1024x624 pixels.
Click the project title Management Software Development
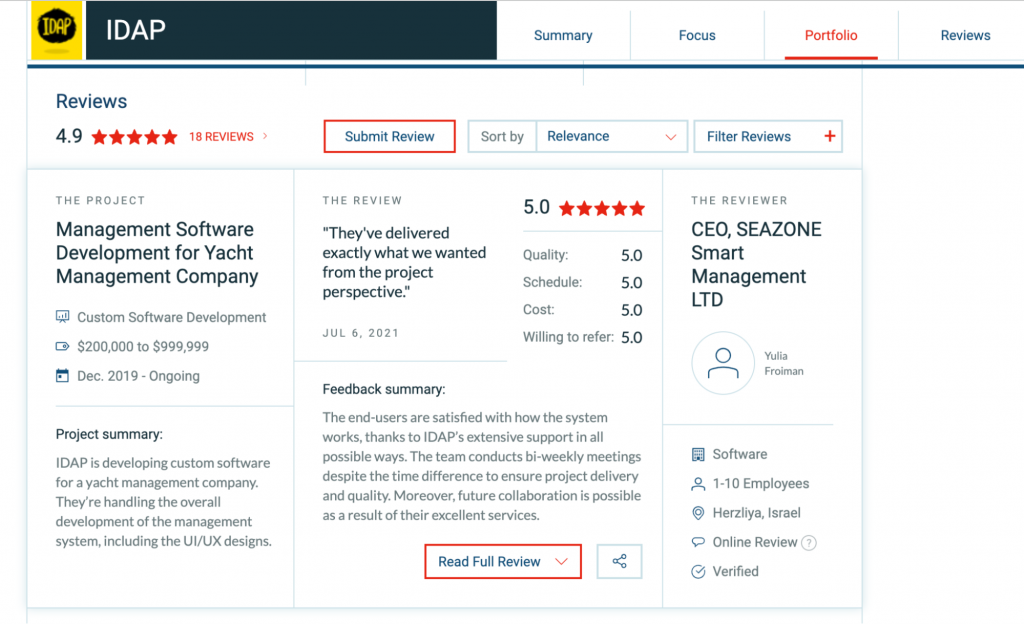coord(157,253)
